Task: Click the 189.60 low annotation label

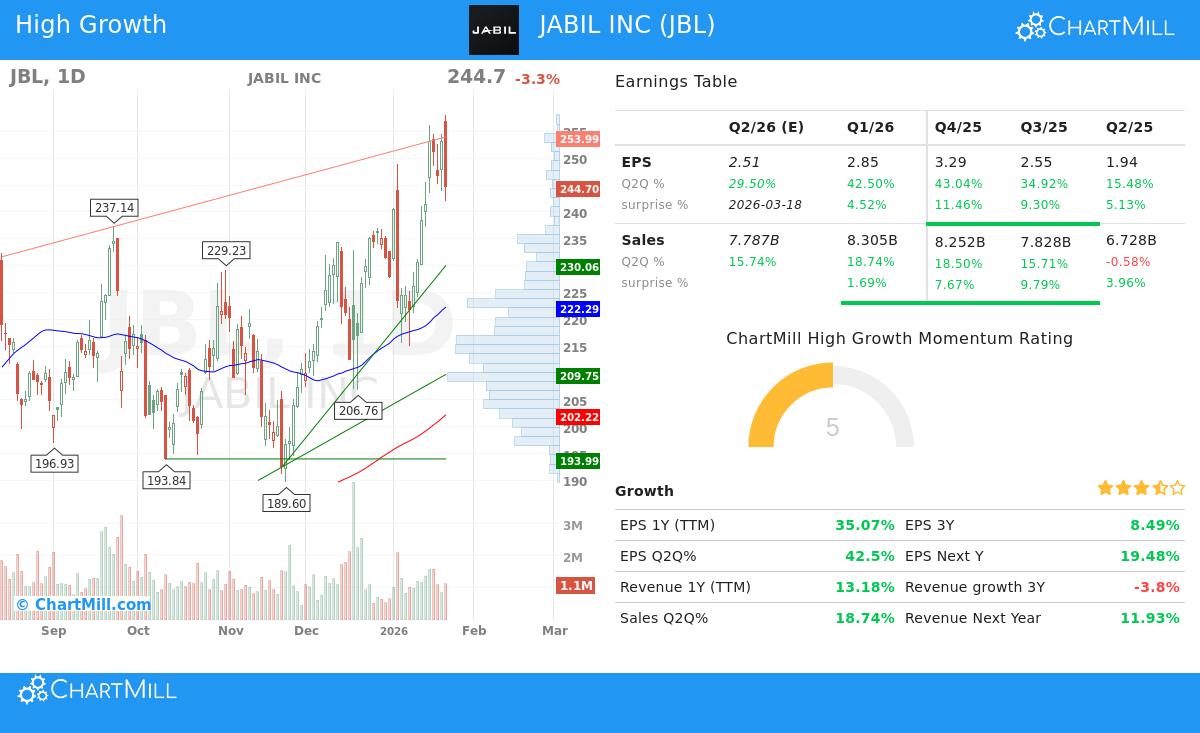Action: click(x=287, y=504)
